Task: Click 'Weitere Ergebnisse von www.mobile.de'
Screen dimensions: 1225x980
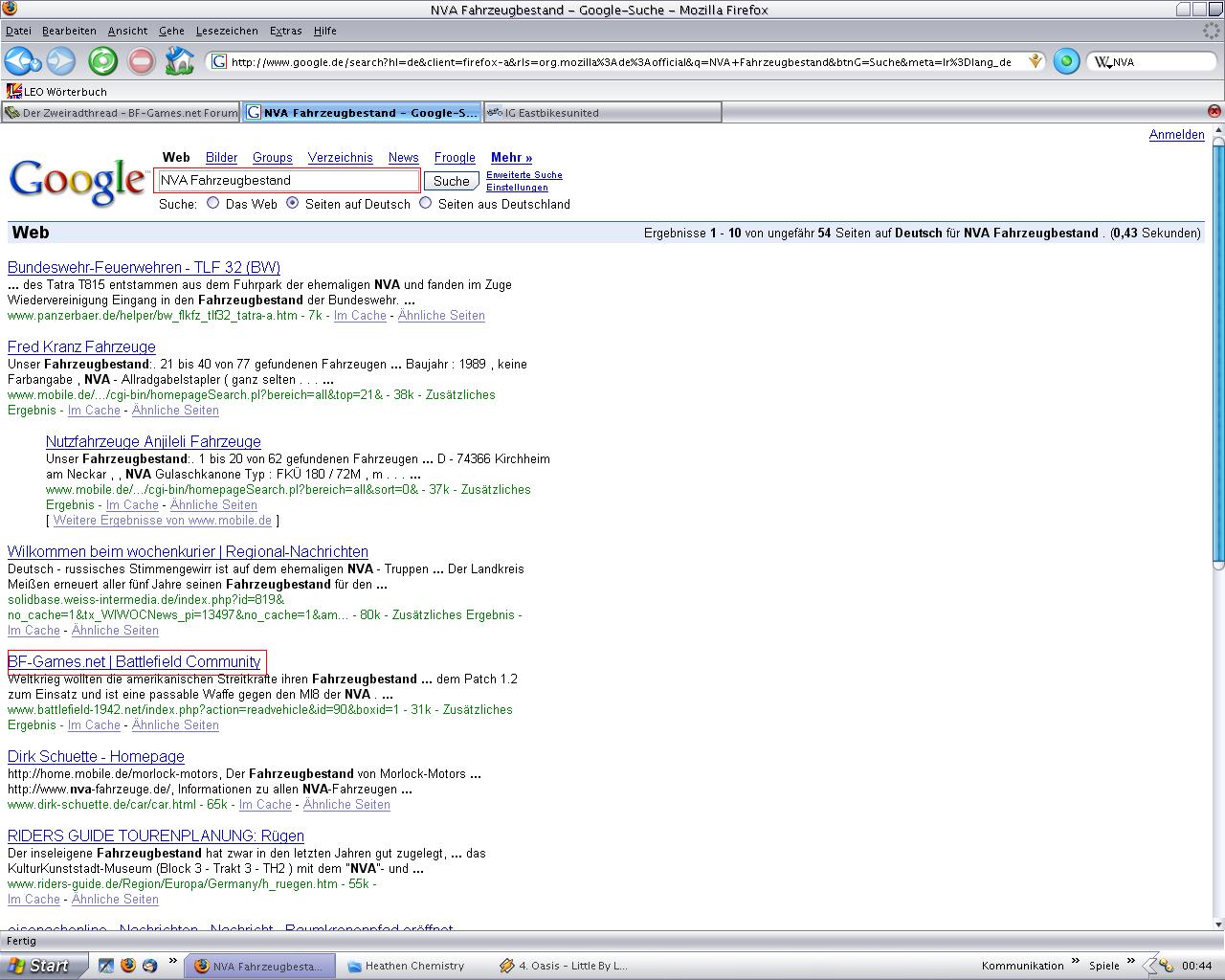Action: click(163, 521)
